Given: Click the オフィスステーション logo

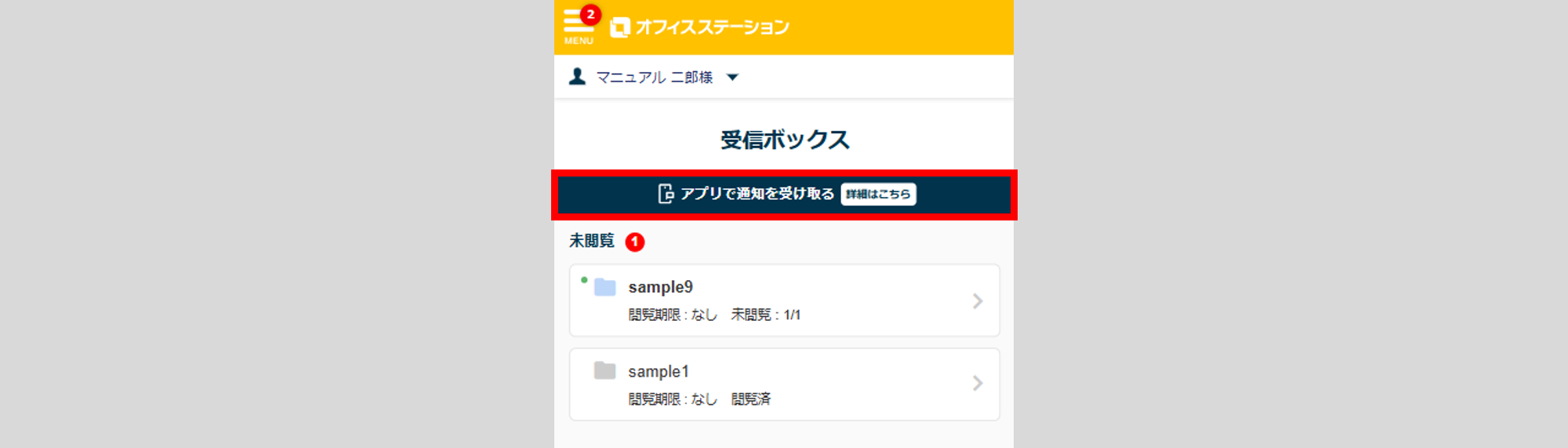Looking at the screenshot, I should [x=699, y=27].
